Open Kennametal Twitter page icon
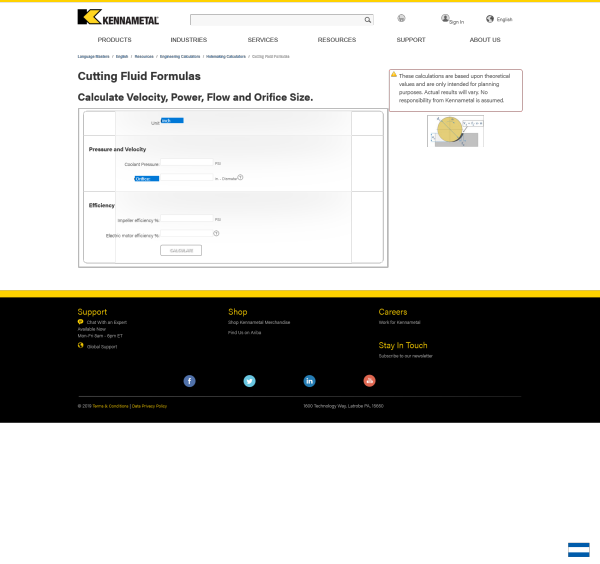The image size is (600, 564). [249, 381]
